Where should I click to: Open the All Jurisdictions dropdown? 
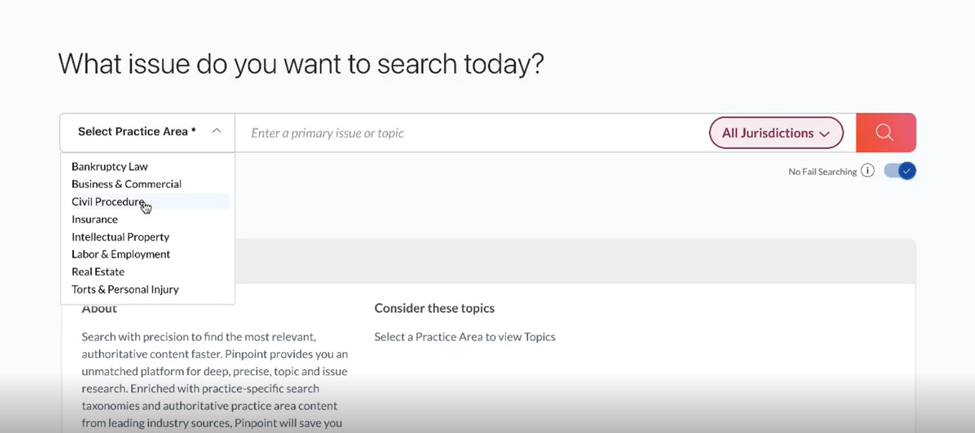tap(776, 133)
